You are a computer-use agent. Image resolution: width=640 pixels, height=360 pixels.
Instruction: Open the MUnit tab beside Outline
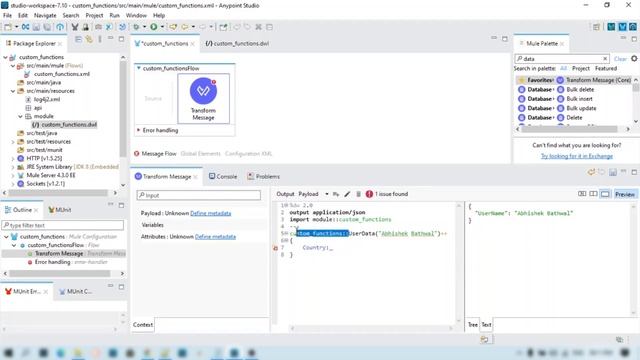click(60, 210)
